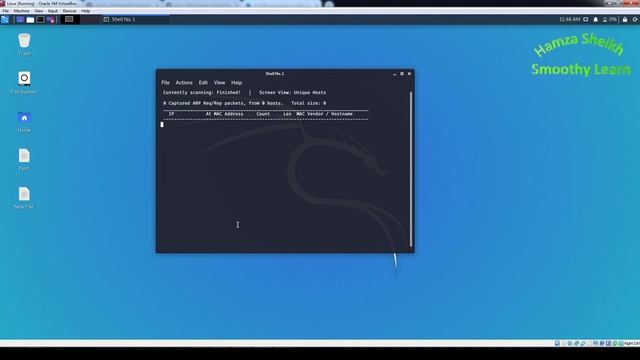
Task: Click the 'At MAC Address' header text
Action: pyautogui.click(x=224, y=114)
